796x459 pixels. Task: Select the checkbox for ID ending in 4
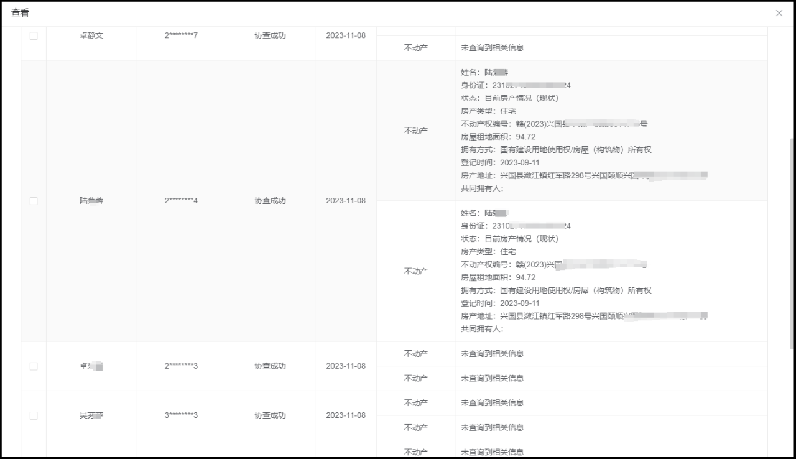pos(34,201)
